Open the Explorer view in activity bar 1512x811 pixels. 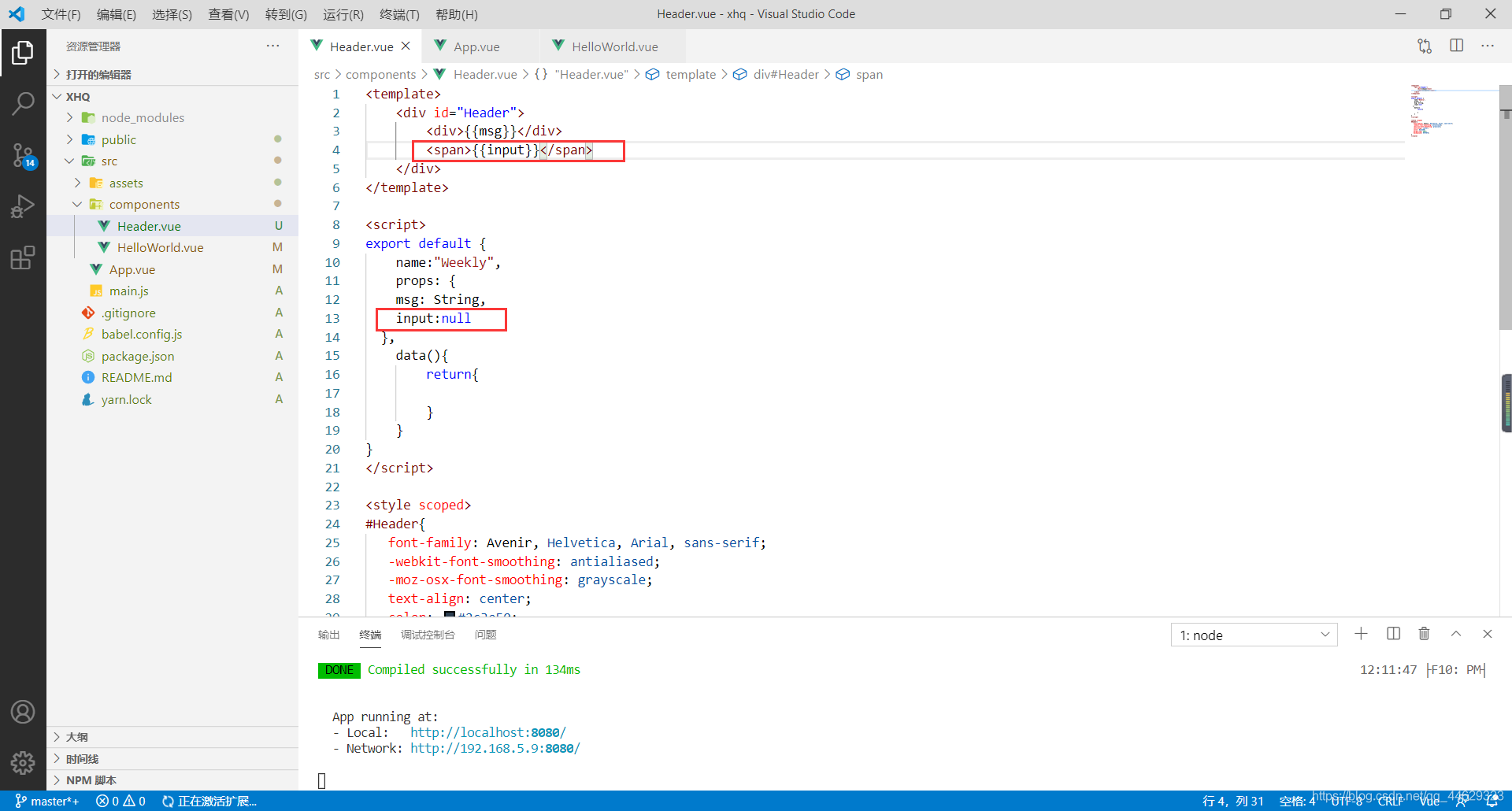pos(23,54)
